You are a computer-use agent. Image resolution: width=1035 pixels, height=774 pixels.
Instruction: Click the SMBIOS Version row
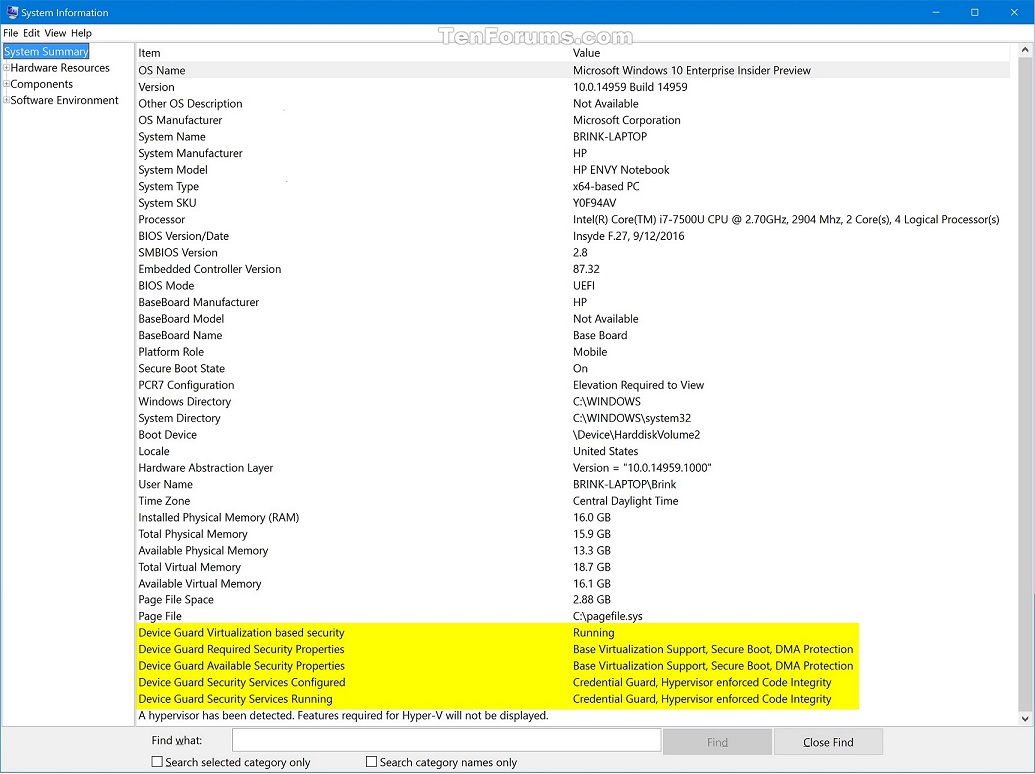pos(573,252)
